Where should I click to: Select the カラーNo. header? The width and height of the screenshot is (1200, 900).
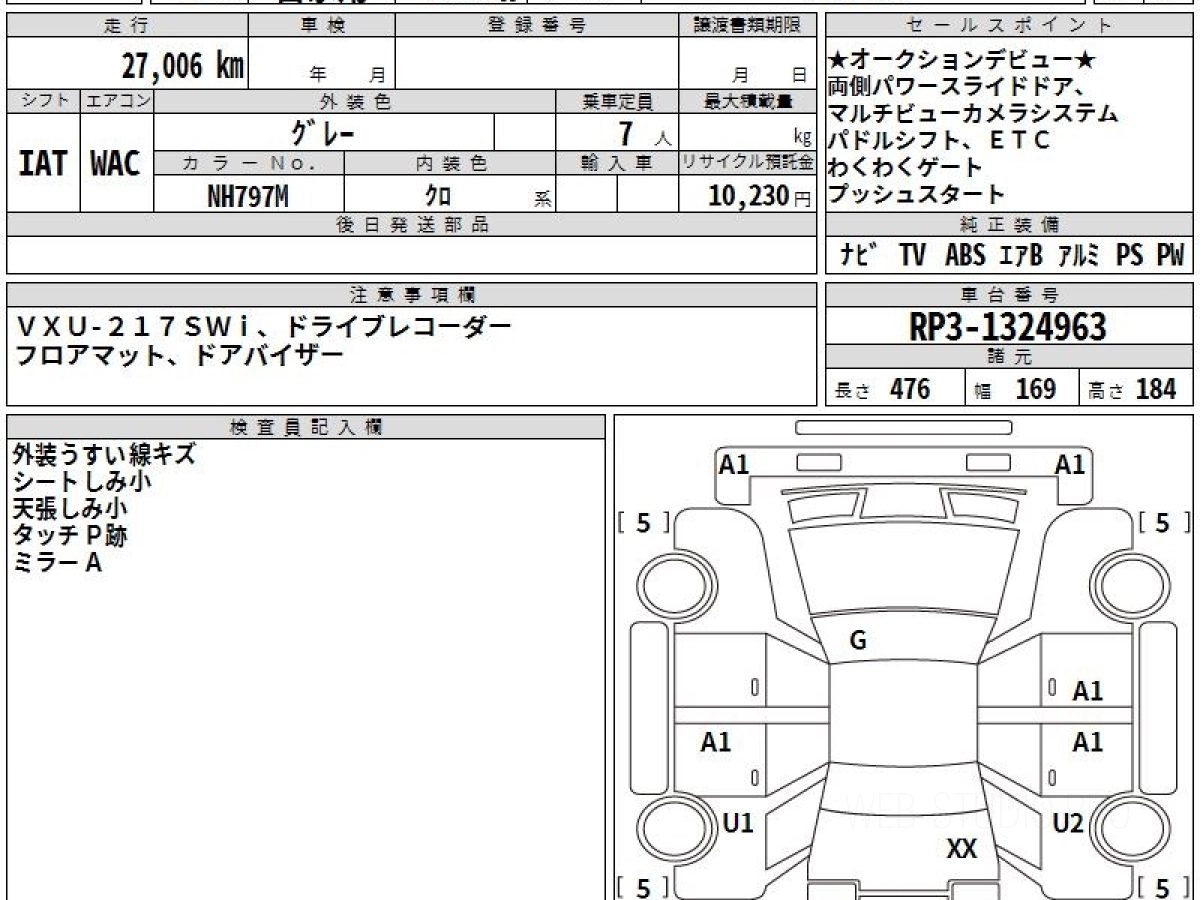pyautogui.click(x=249, y=163)
